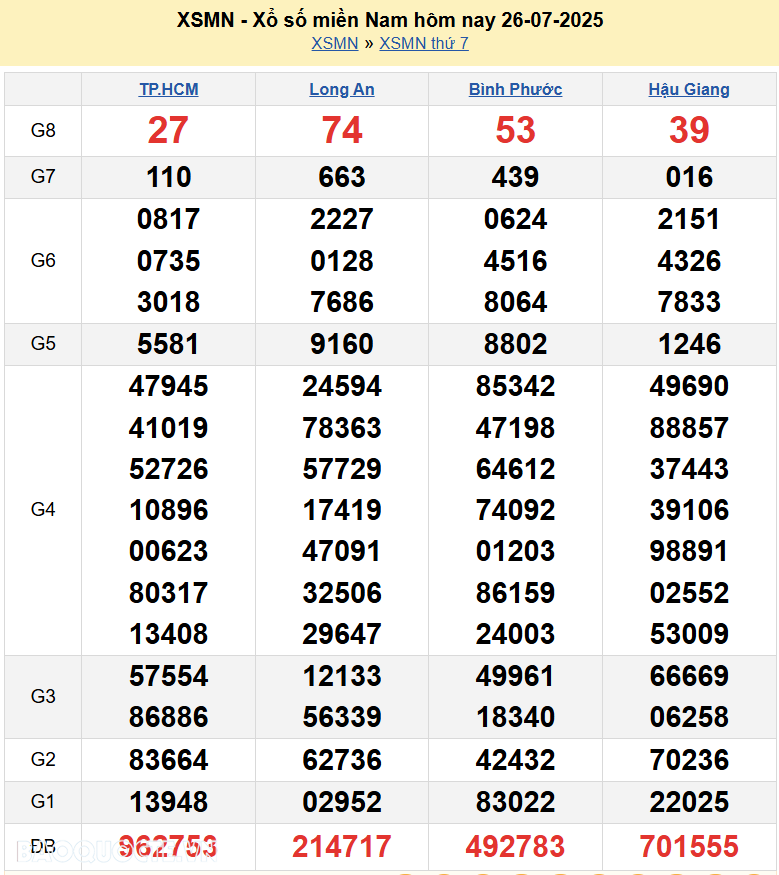Open the XSMN thứ 7 link
This screenshot has width=779, height=875.
click(x=423, y=43)
